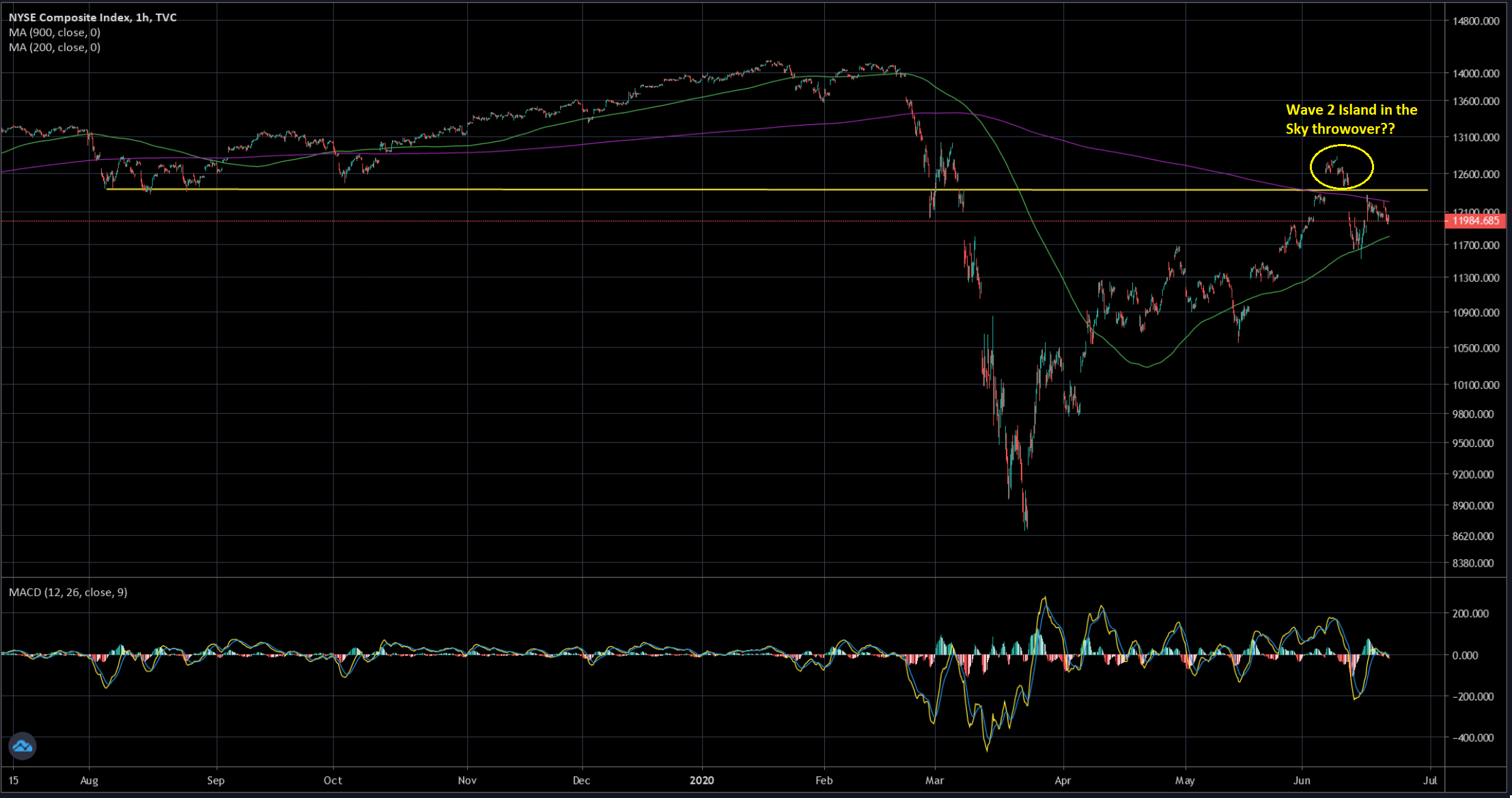1512x798 pixels.
Task: Click the MACD 200.000 scale label
Action: (x=1470, y=614)
